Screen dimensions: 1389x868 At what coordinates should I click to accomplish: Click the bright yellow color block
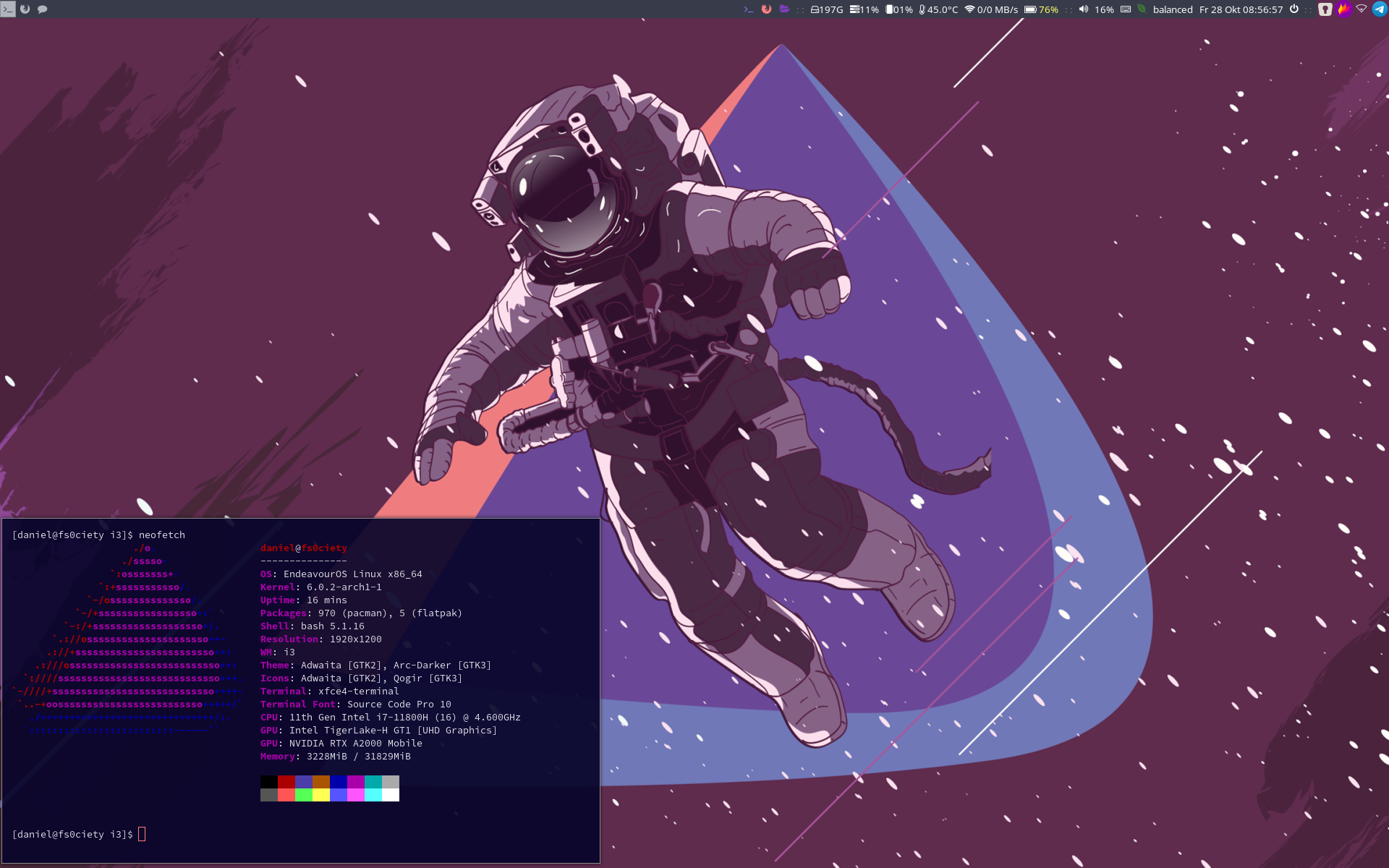tap(320, 795)
